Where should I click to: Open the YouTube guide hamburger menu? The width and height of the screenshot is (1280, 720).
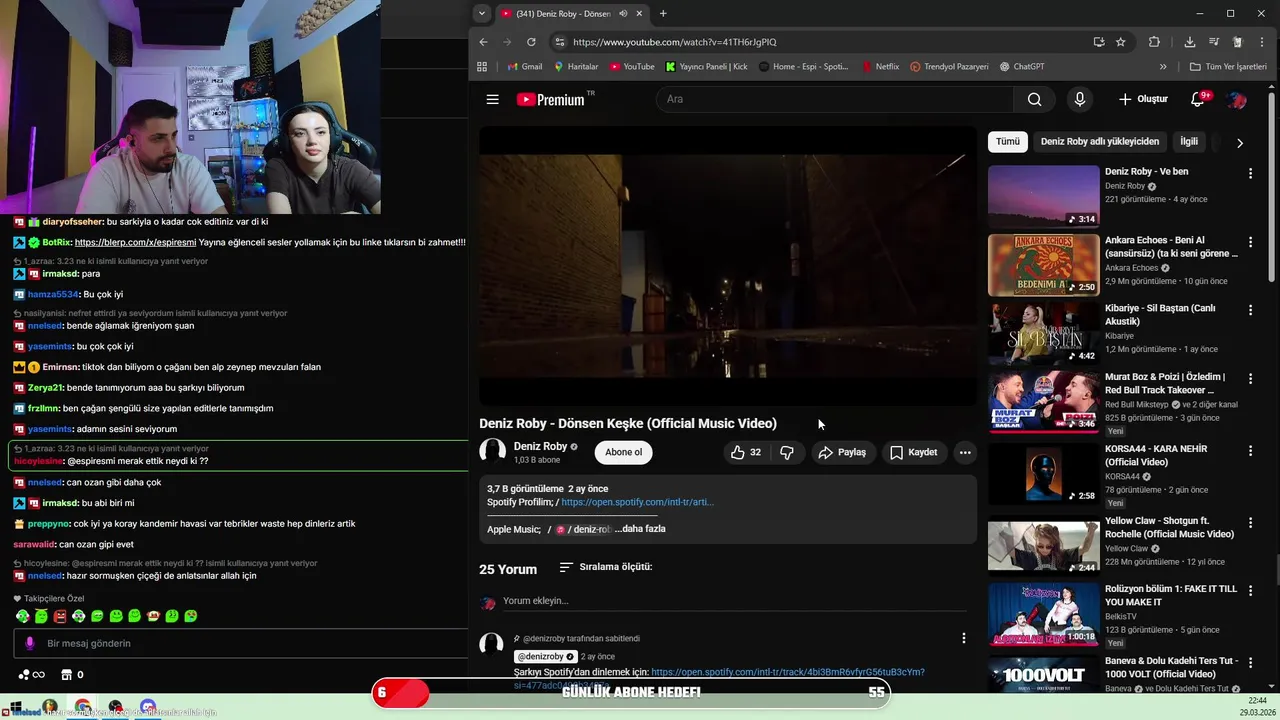pos(492,99)
